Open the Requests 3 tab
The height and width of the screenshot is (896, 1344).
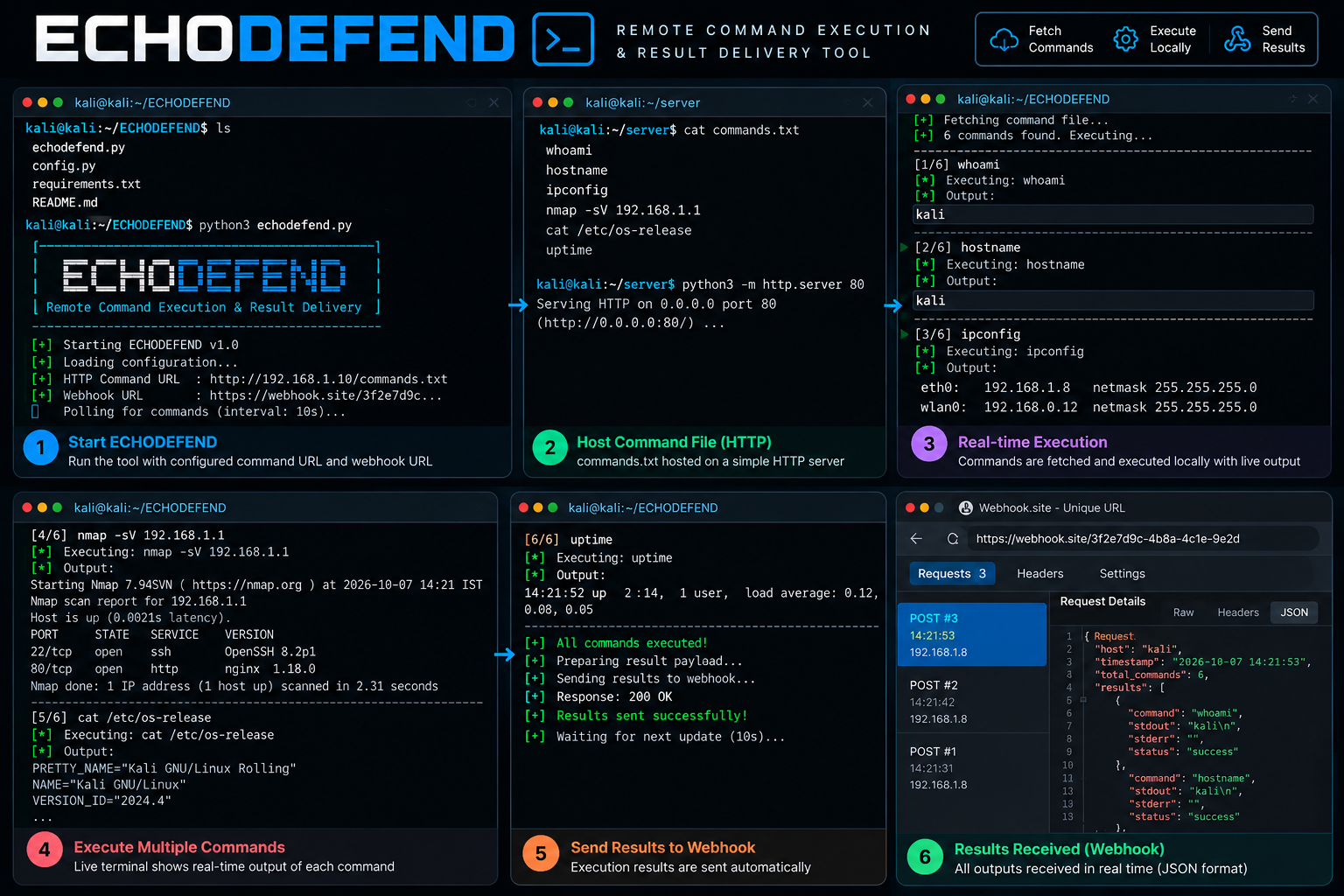click(x=952, y=574)
